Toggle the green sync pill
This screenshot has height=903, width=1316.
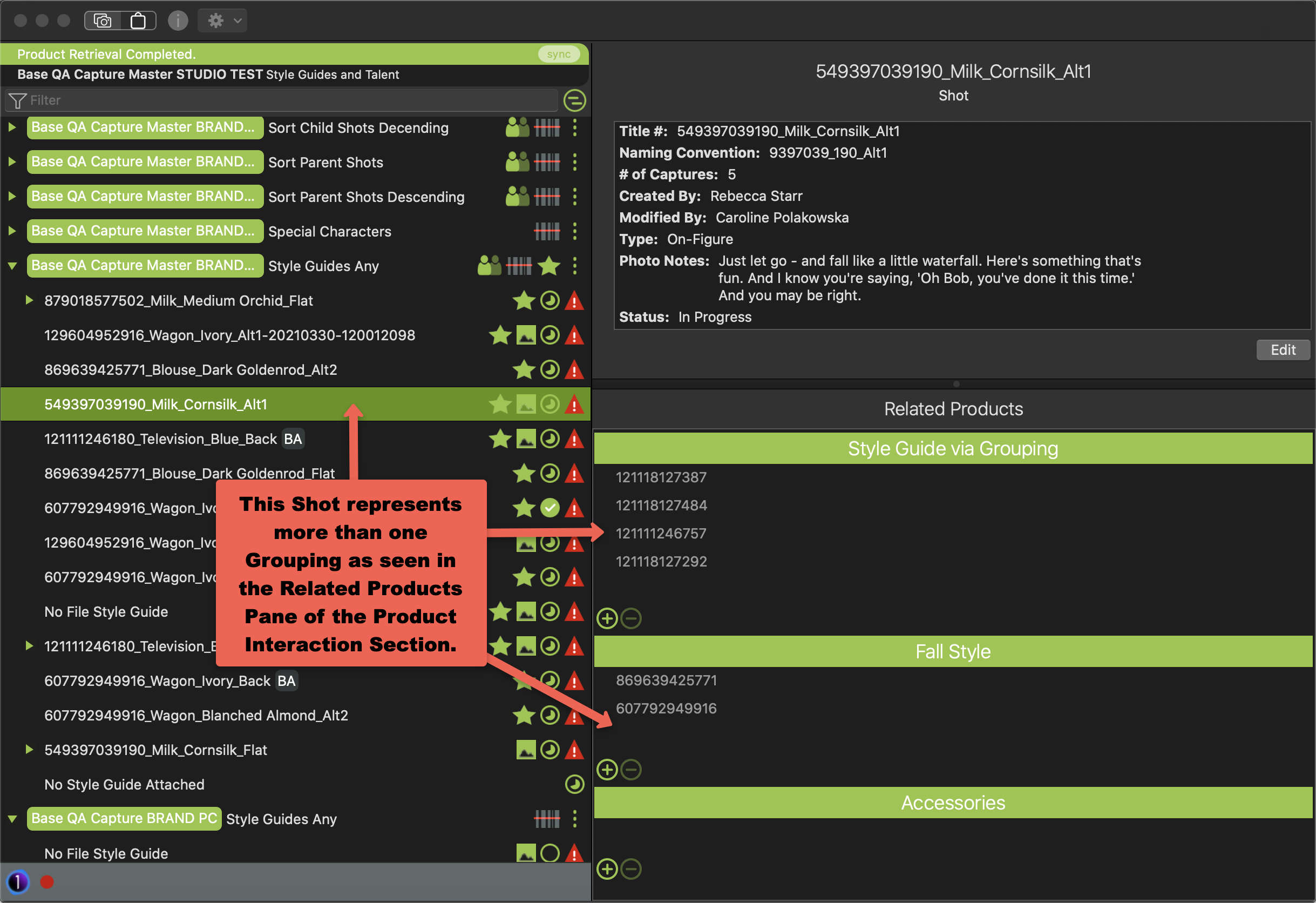click(x=558, y=55)
